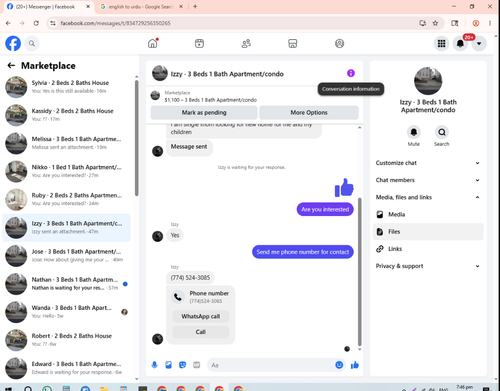Open Wanda - 3 Beds 1 Bath conversation

tap(67, 312)
